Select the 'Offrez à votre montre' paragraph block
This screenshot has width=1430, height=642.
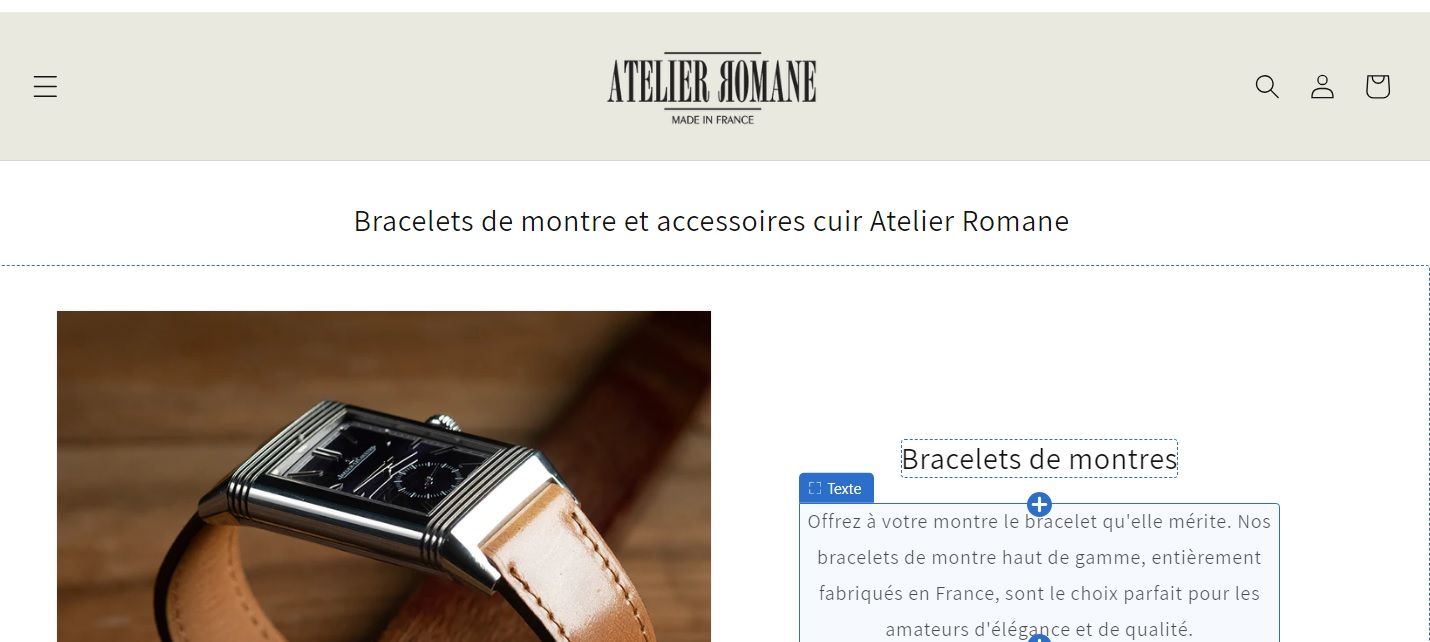[1039, 573]
